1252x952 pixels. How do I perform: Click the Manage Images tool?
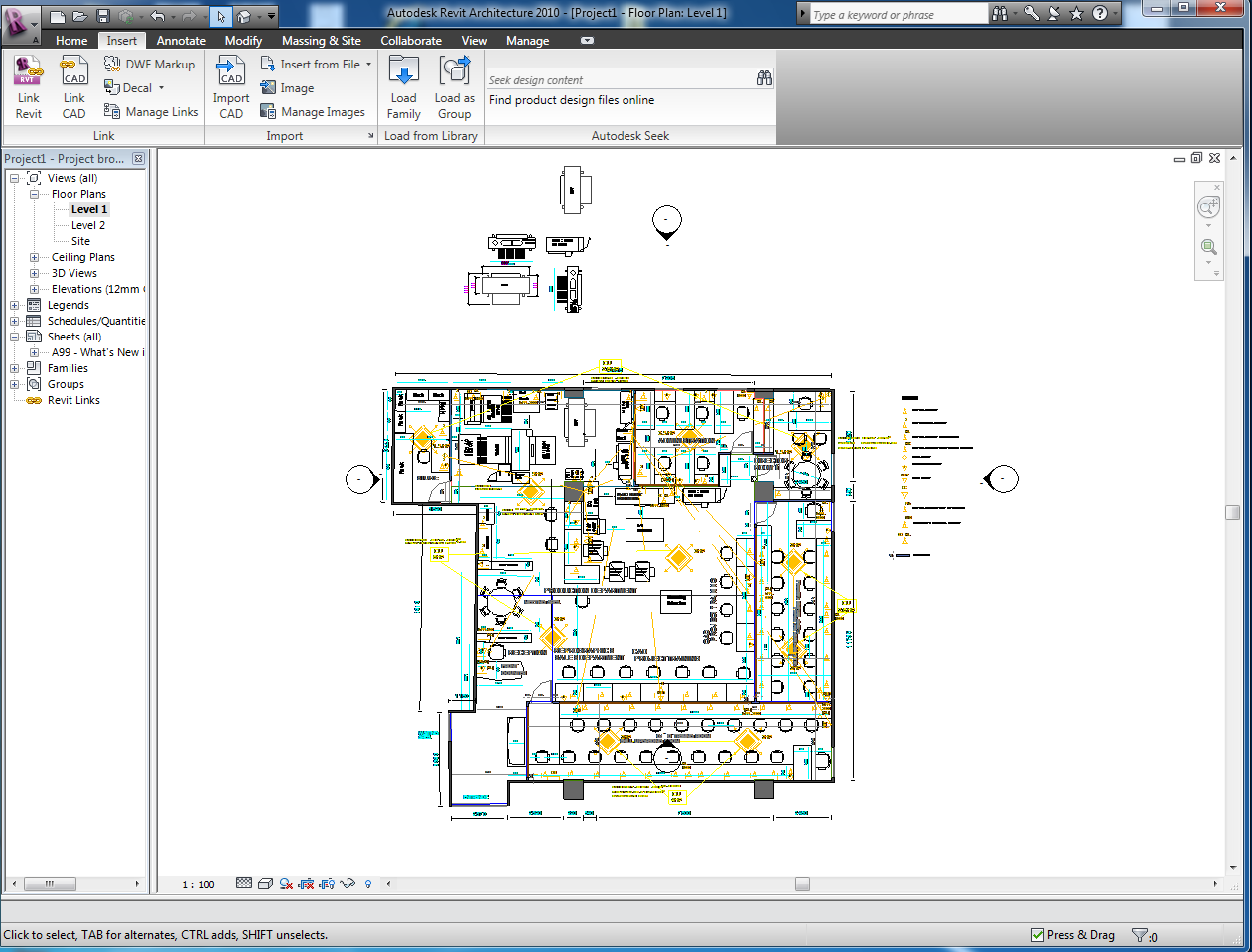click(x=313, y=112)
